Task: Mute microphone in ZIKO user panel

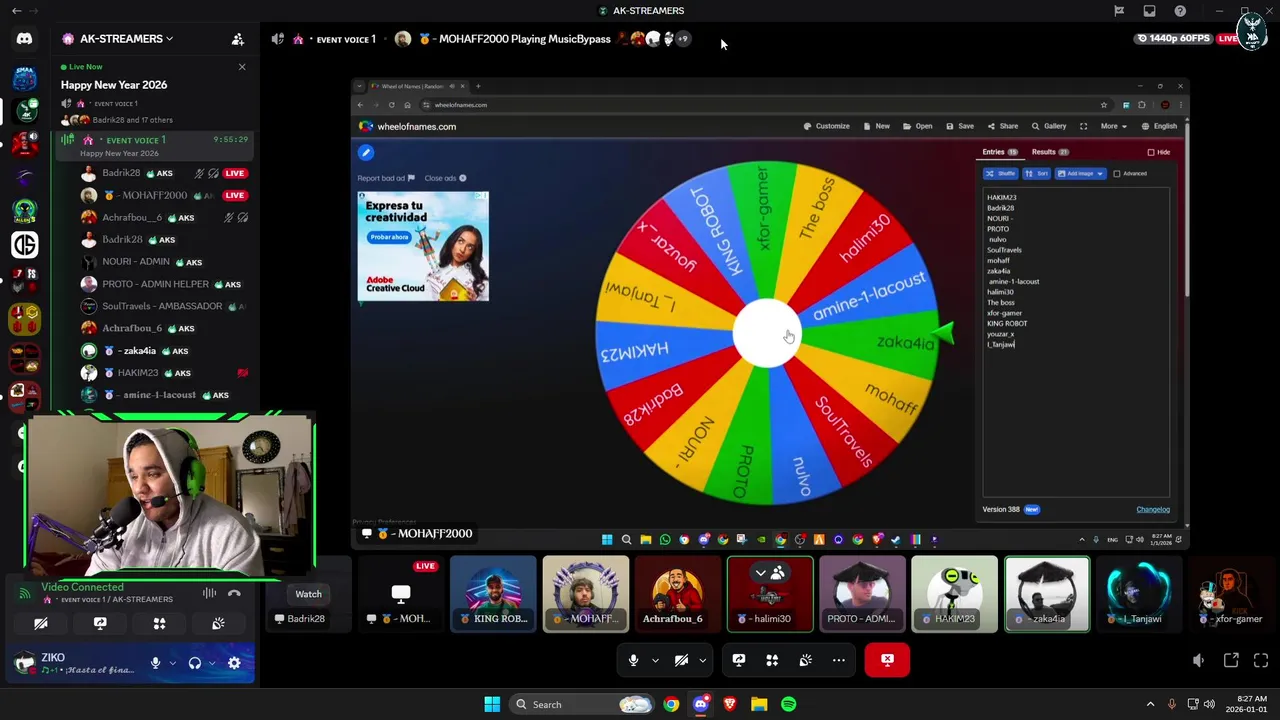Action: tap(155, 663)
